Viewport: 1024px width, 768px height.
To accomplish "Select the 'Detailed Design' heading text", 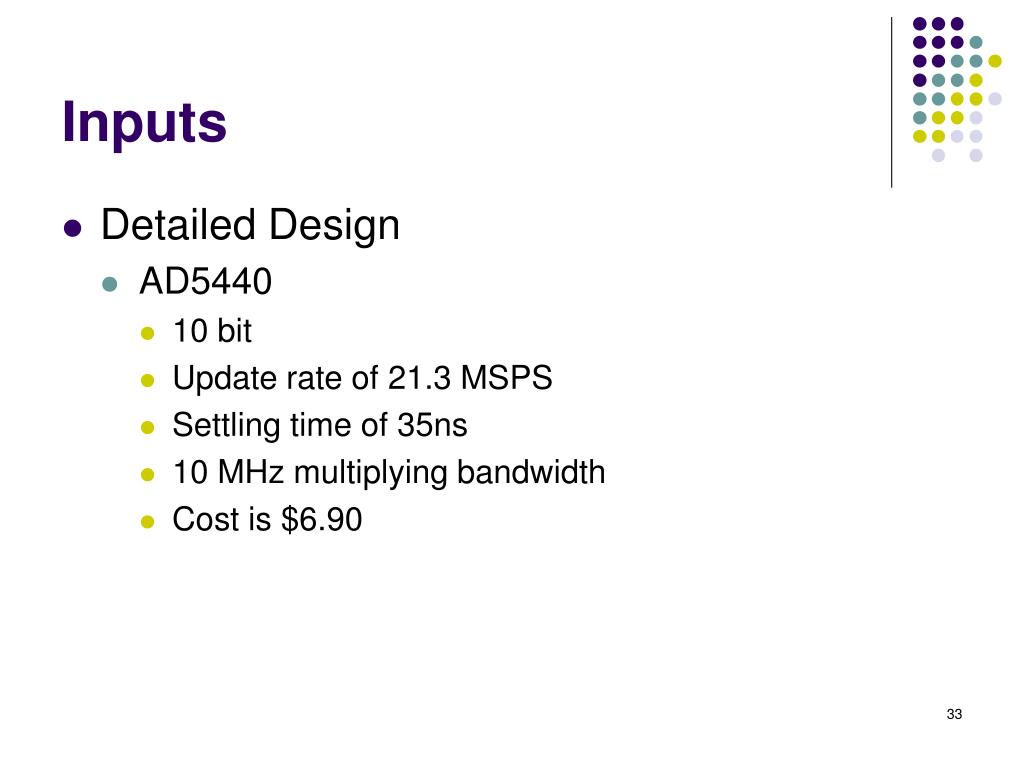I will pos(250,226).
